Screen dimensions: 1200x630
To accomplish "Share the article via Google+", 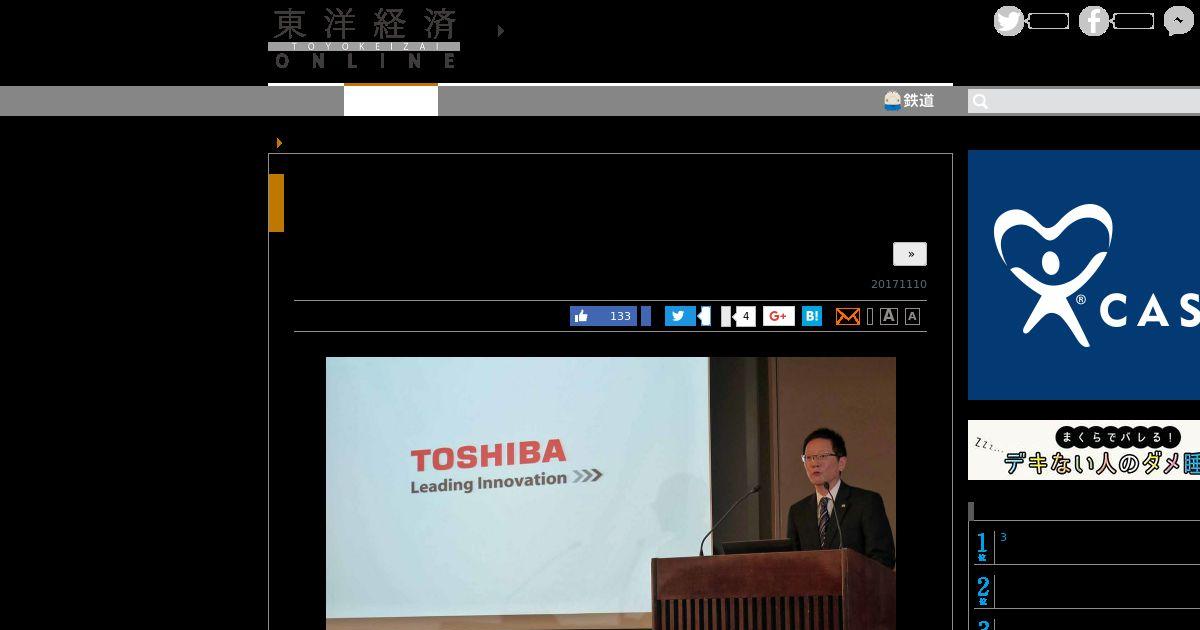I will (x=779, y=316).
